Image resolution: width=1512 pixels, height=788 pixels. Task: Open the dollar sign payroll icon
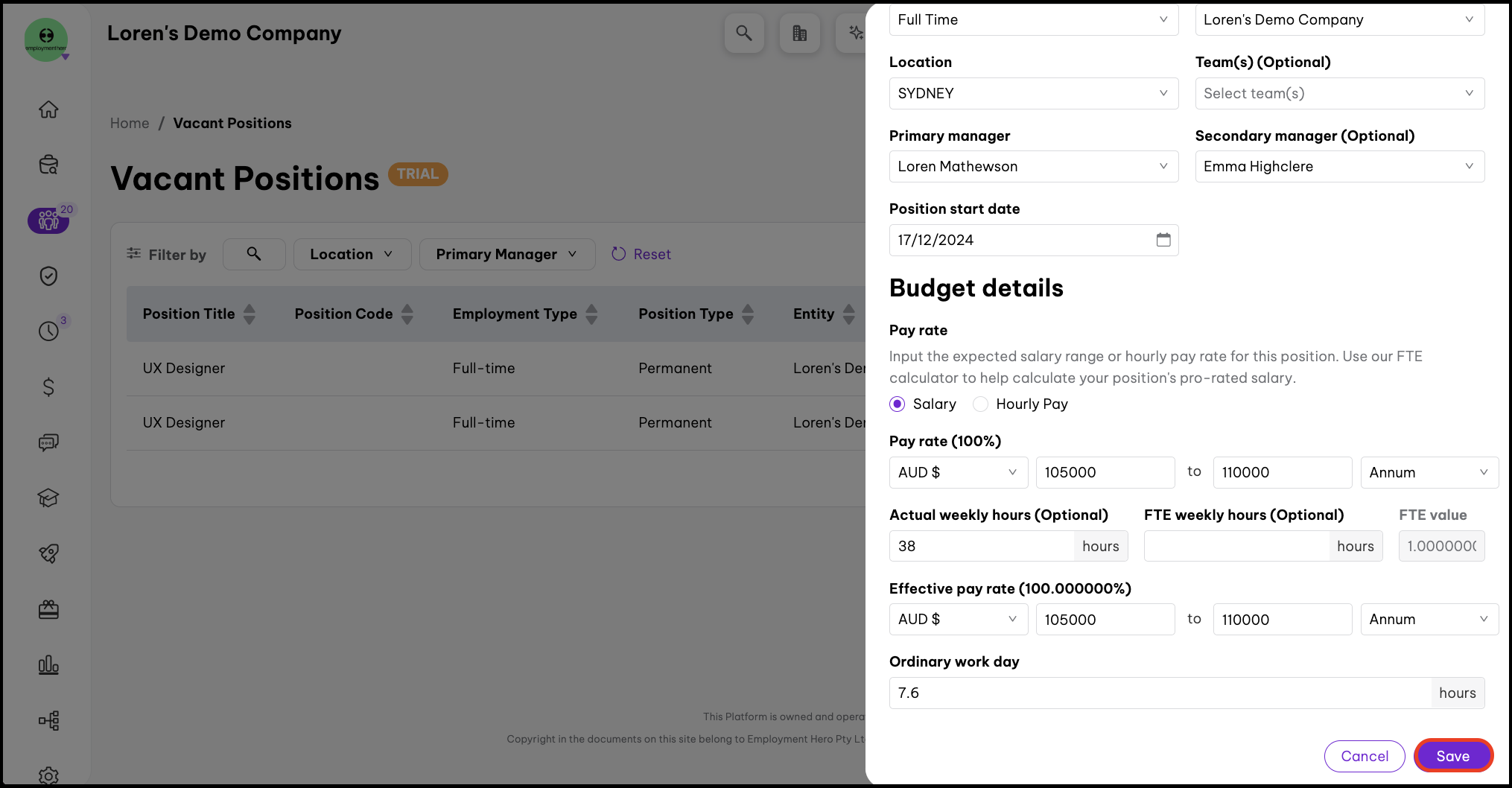[x=48, y=387]
